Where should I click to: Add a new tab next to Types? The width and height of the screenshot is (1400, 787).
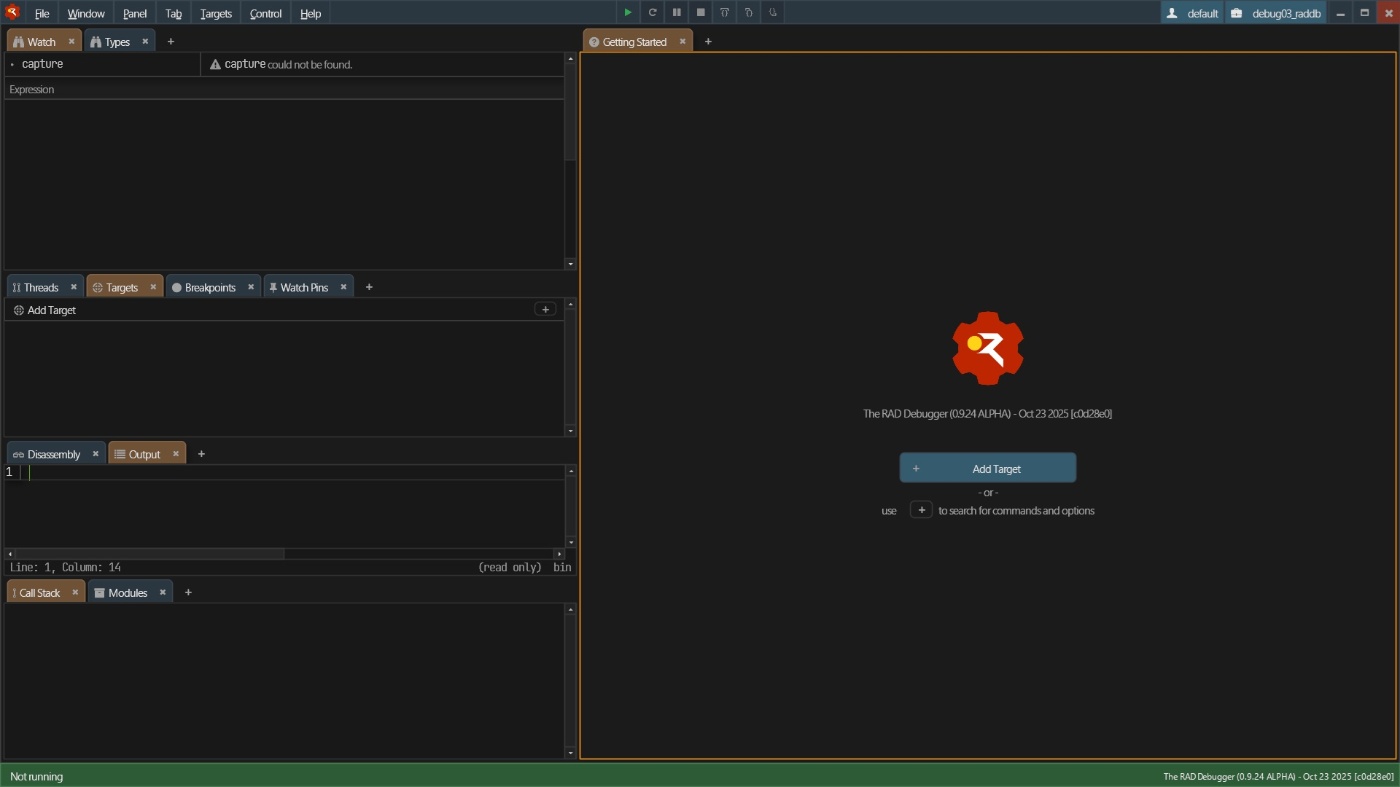(170, 41)
